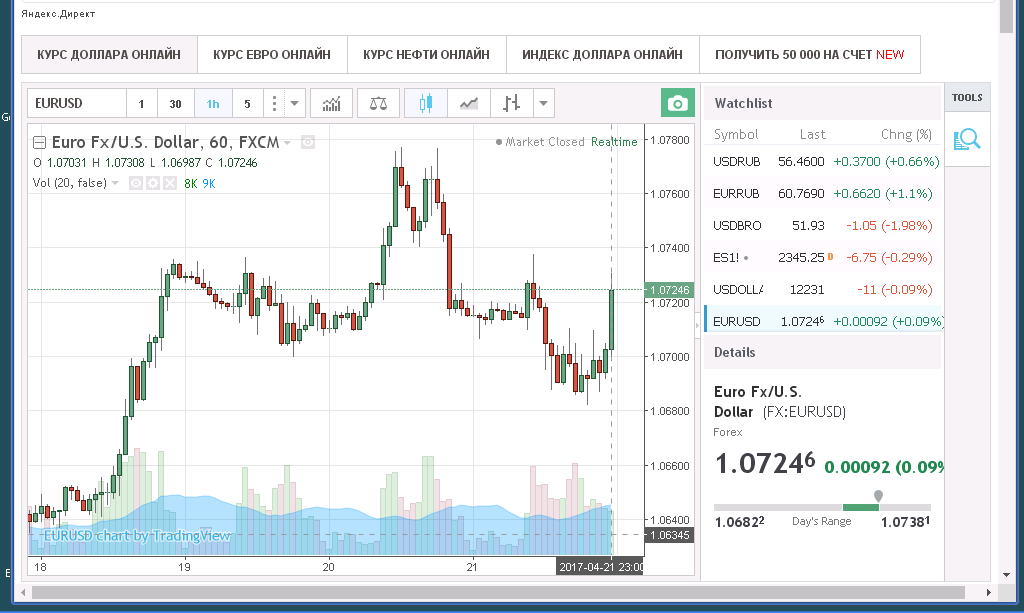Select the 1 minute interval

(141, 103)
